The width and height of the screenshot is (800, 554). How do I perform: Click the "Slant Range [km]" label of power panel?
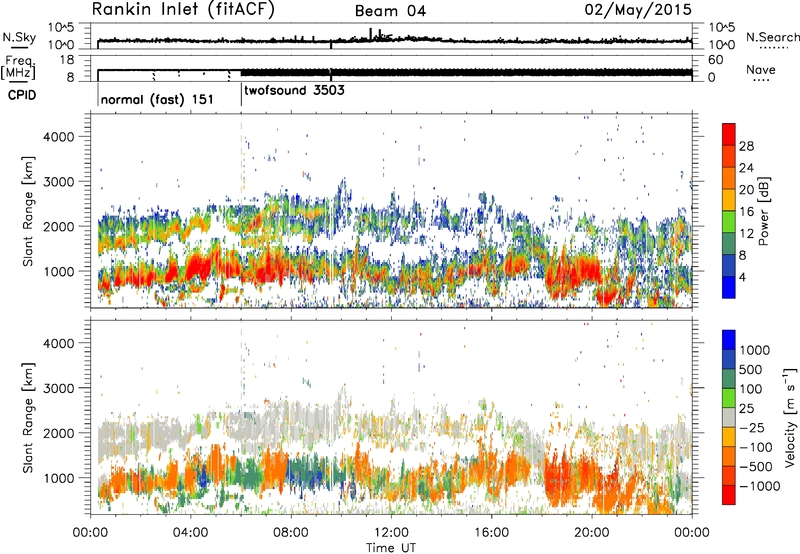click(x=28, y=211)
